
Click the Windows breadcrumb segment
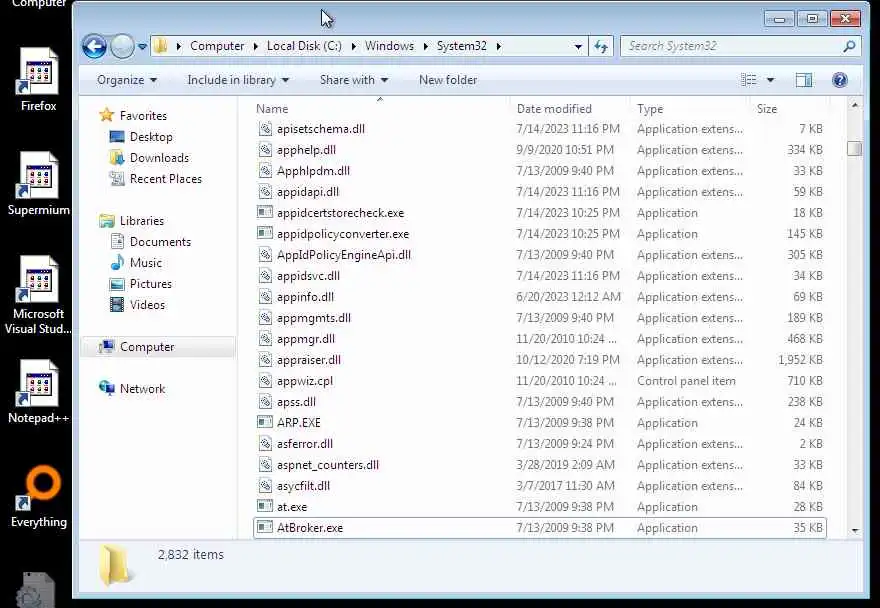pos(389,46)
